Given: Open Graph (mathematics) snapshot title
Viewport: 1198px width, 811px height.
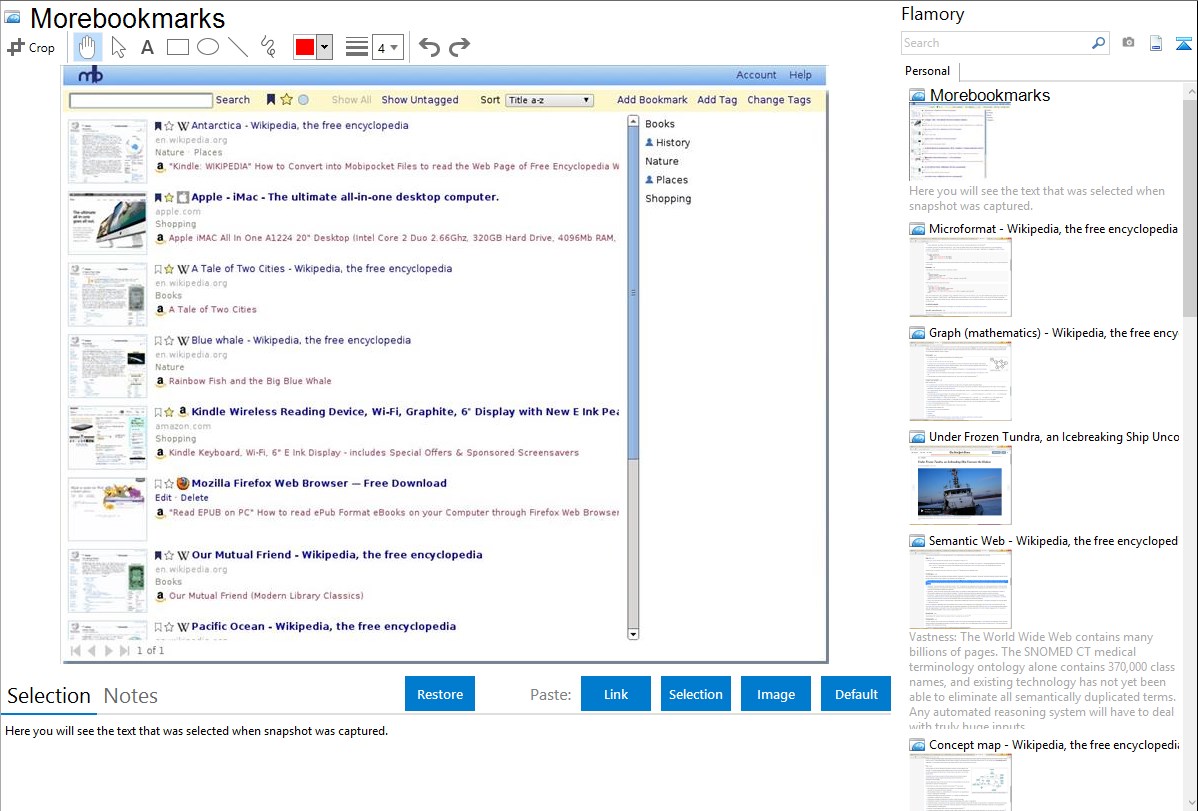Looking at the screenshot, I should [x=1053, y=333].
